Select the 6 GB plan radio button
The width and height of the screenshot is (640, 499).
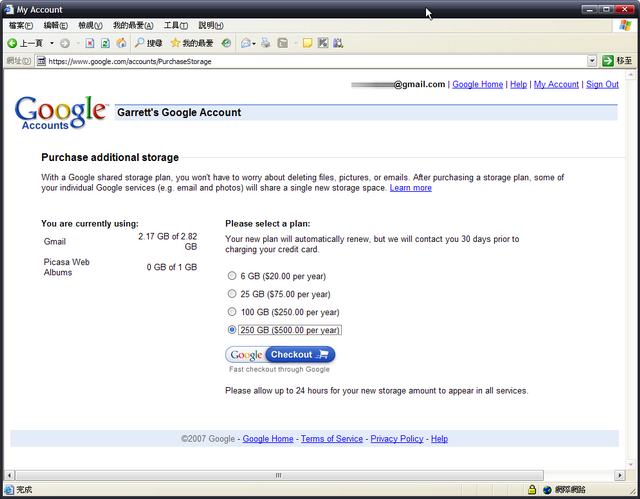232,276
